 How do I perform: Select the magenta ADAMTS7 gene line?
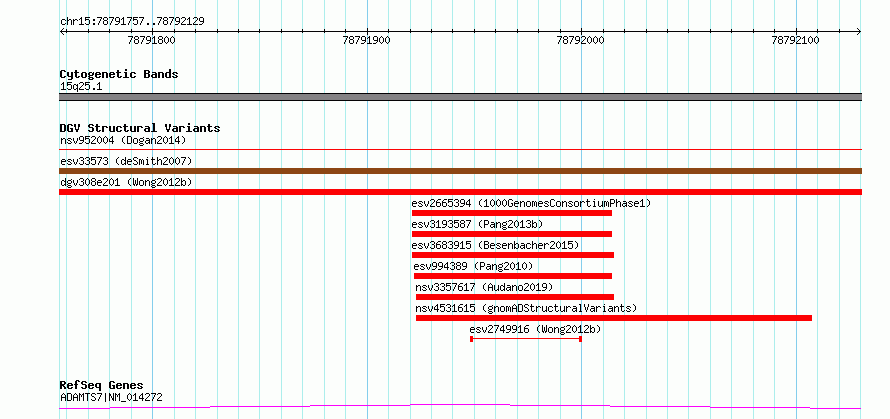460,407
